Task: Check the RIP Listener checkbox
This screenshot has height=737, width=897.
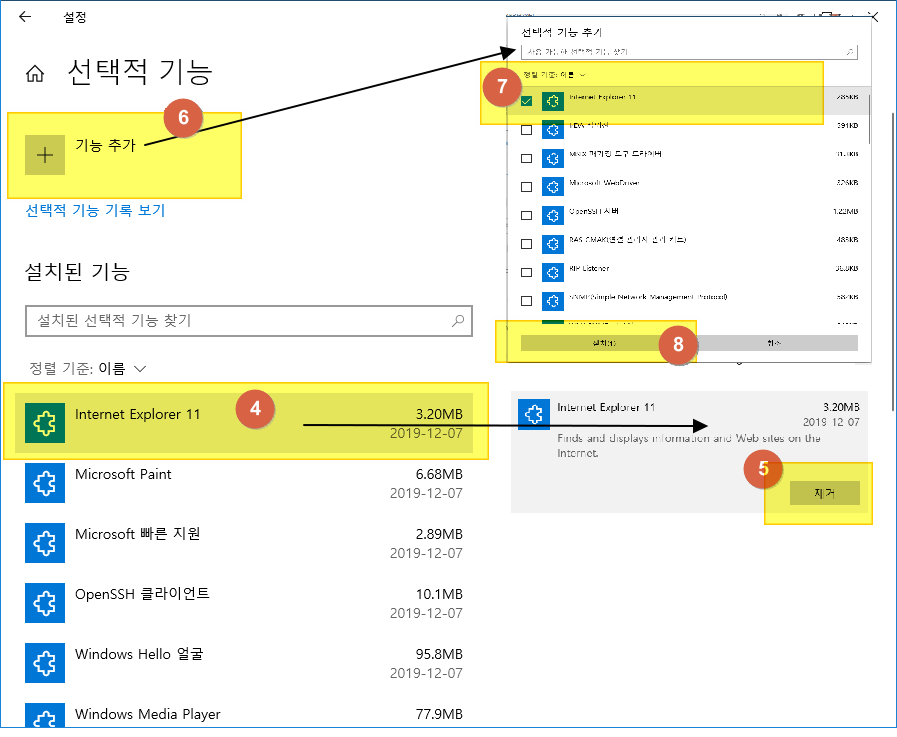Action: [x=526, y=273]
